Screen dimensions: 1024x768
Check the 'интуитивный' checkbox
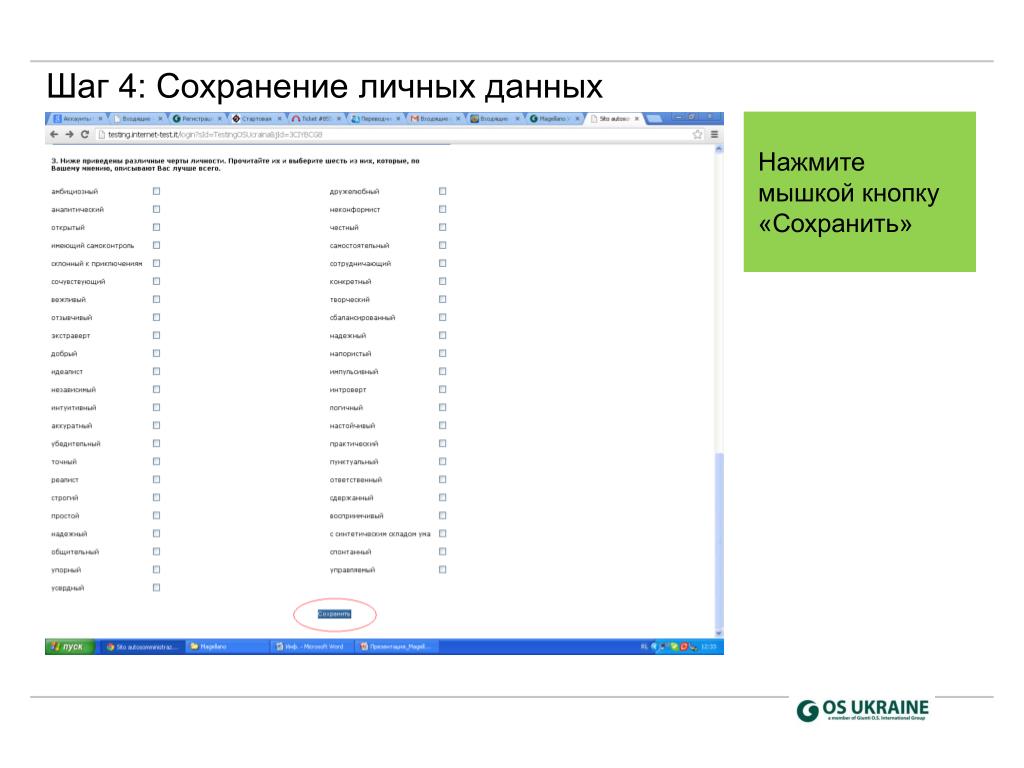pyautogui.click(x=157, y=408)
